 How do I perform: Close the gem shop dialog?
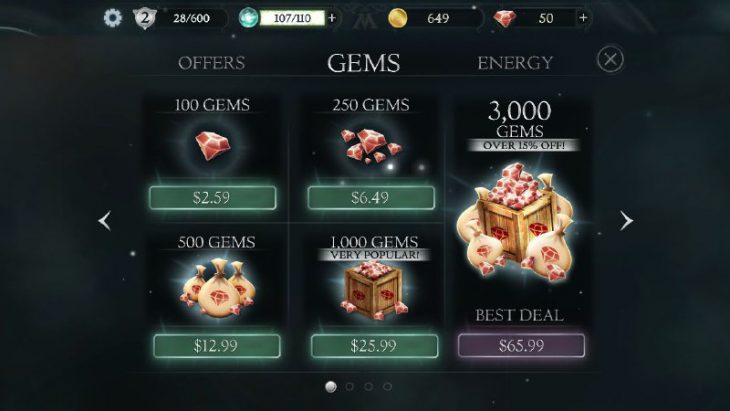(610, 59)
